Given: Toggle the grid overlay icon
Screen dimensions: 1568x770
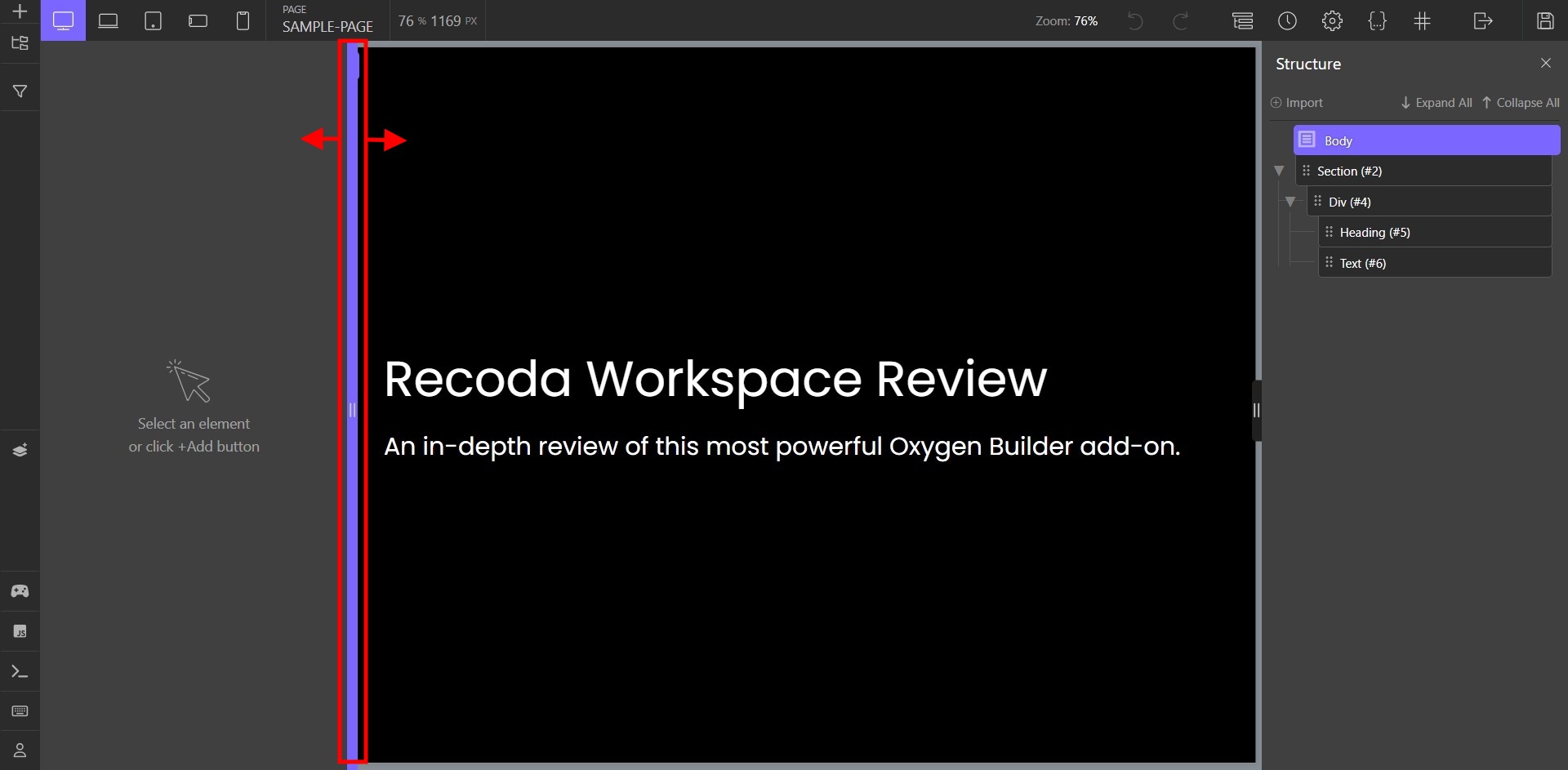Looking at the screenshot, I should [1422, 20].
